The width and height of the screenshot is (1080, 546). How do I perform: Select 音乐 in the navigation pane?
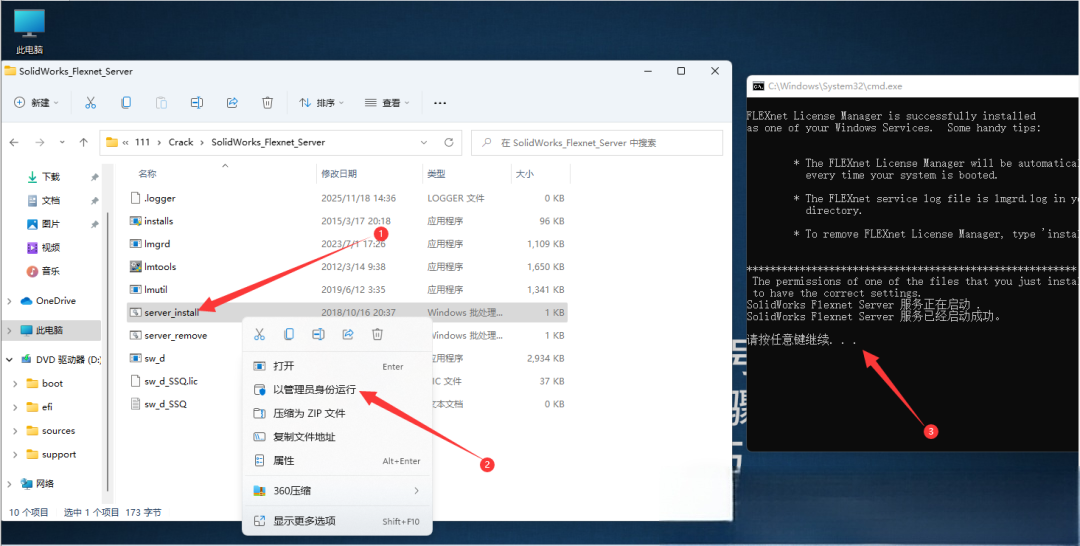(x=52, y=271)
